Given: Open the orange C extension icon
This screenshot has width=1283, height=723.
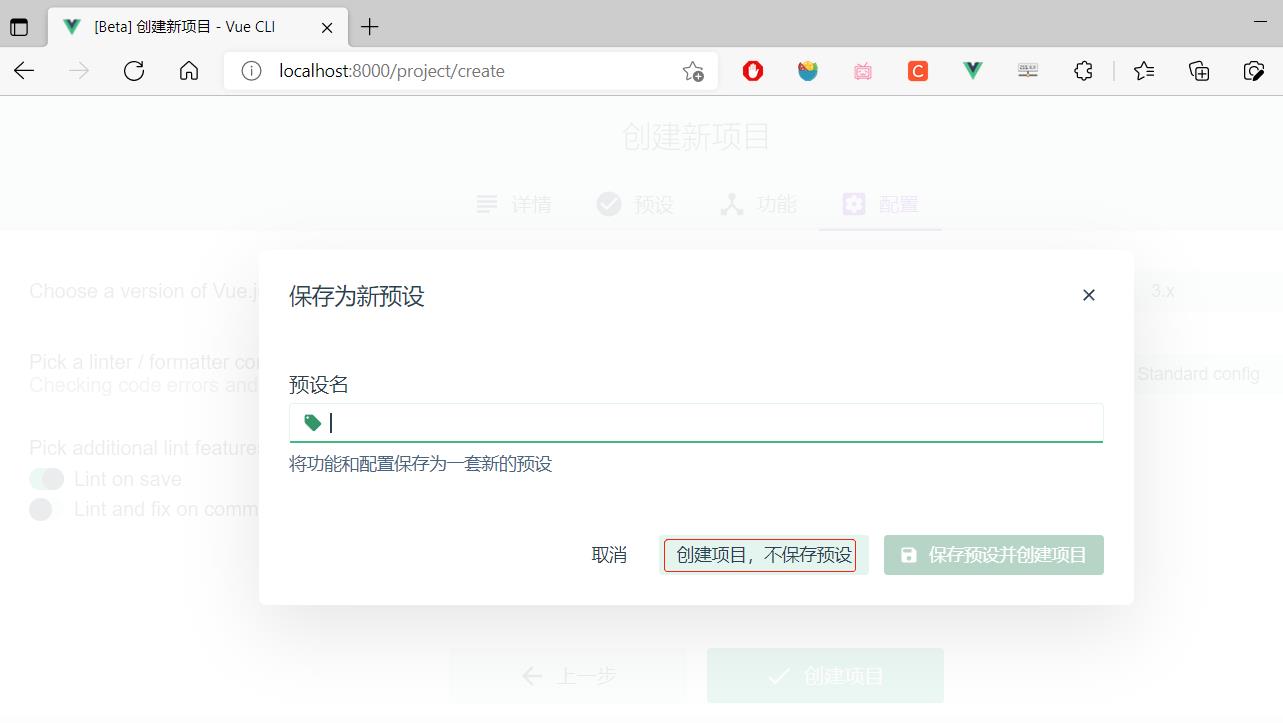Looking at the screenshot, I should (x=918, y=71).
